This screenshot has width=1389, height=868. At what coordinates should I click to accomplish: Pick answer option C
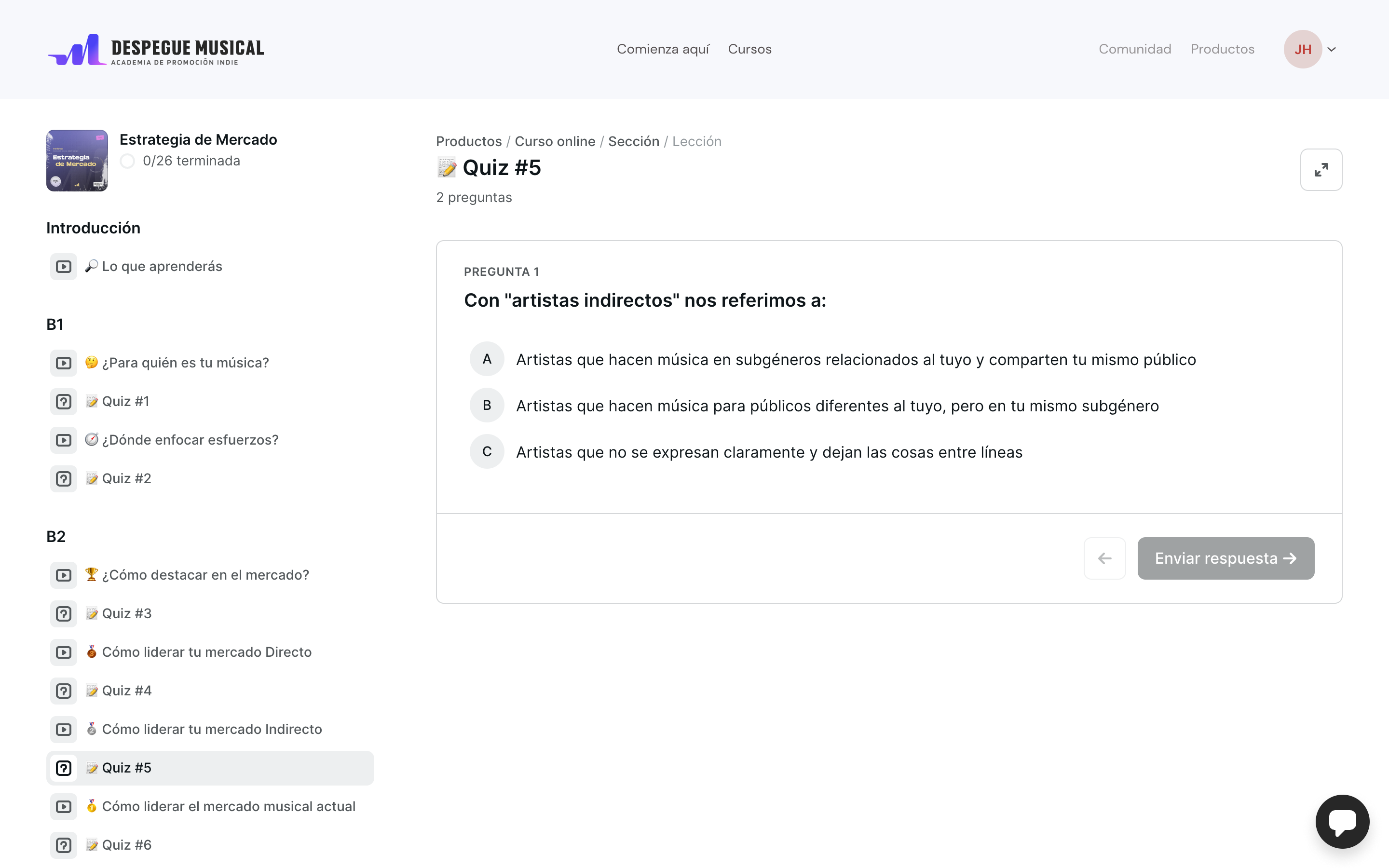(487, 452)
